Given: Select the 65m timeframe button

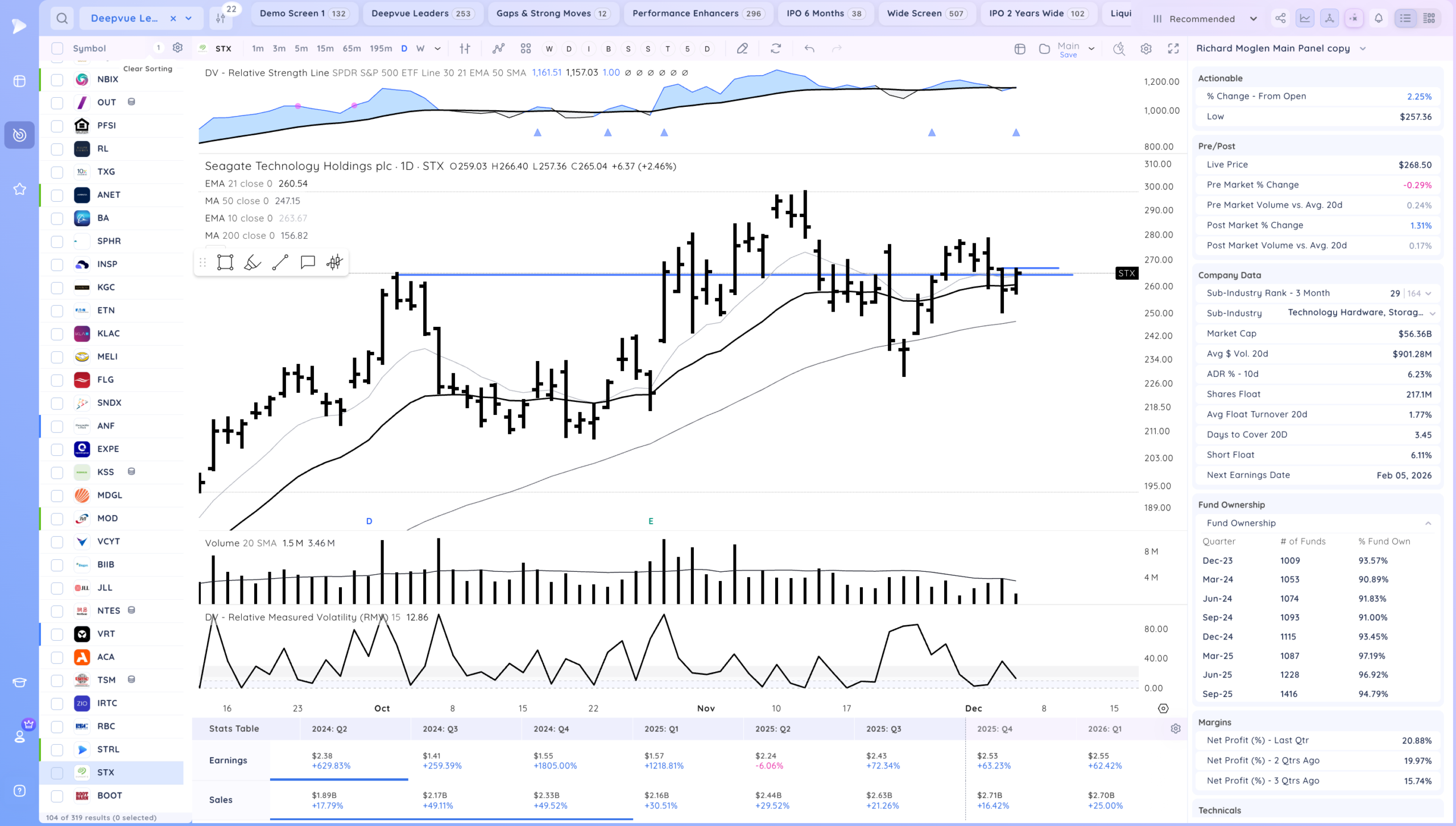Looking at the screenshot, I should 351,49.
